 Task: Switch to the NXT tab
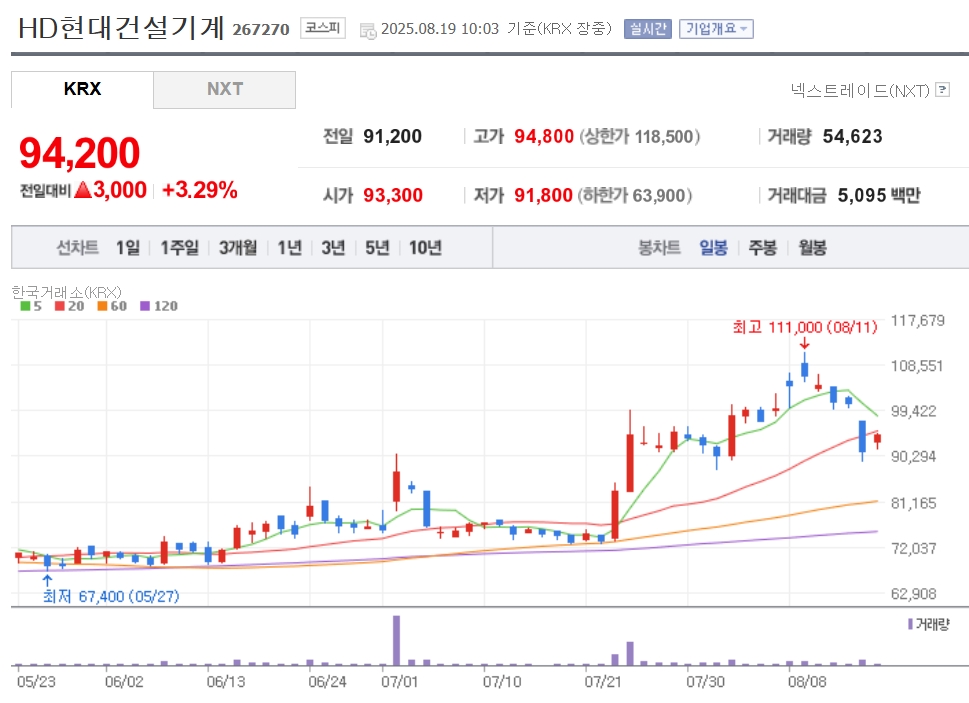pyautogui.click(x=224, y=90)
